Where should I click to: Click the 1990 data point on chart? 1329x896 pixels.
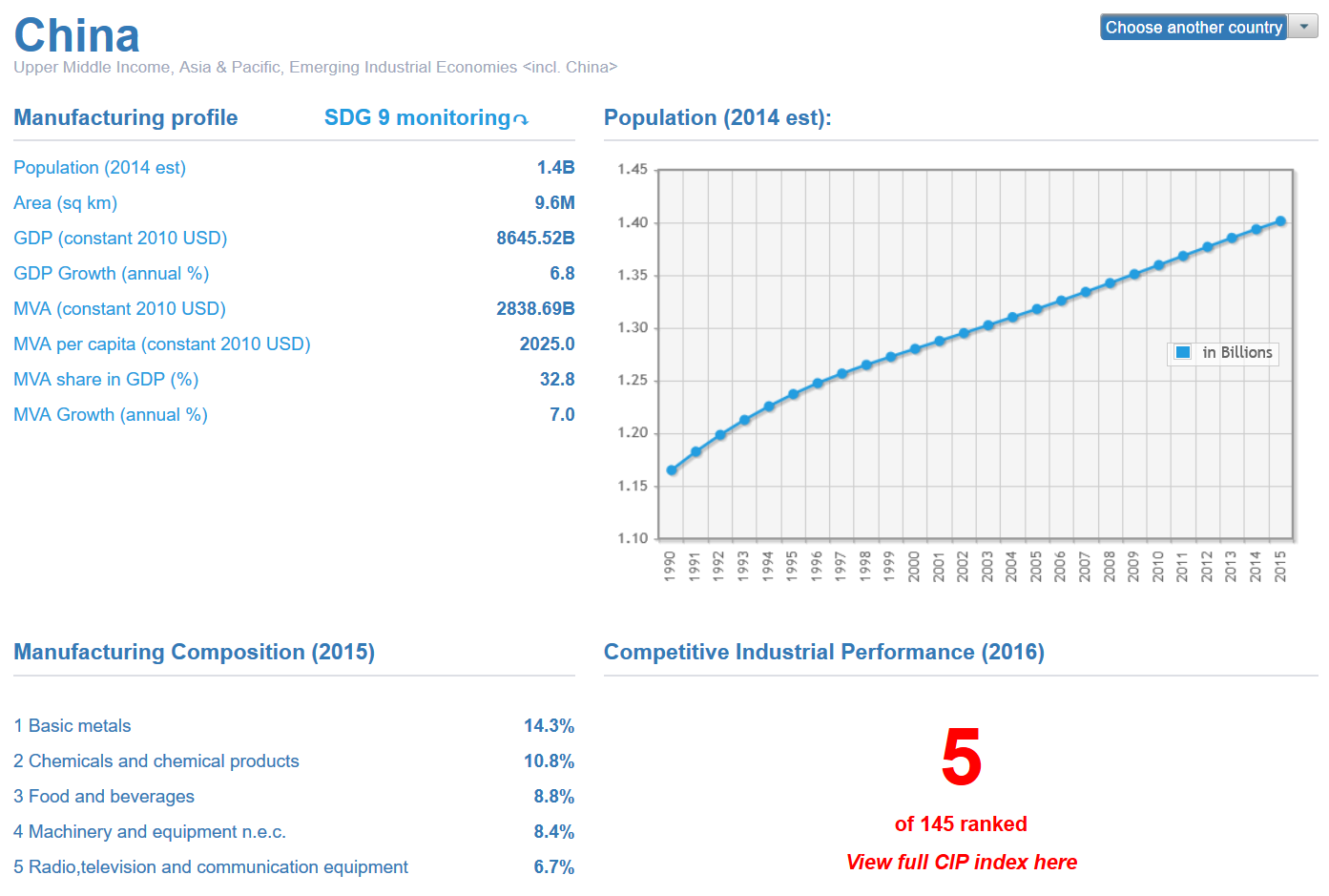click(672, 470)
